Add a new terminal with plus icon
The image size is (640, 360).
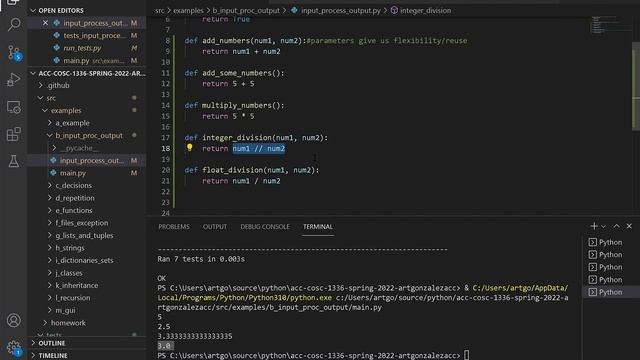point(594,226)
